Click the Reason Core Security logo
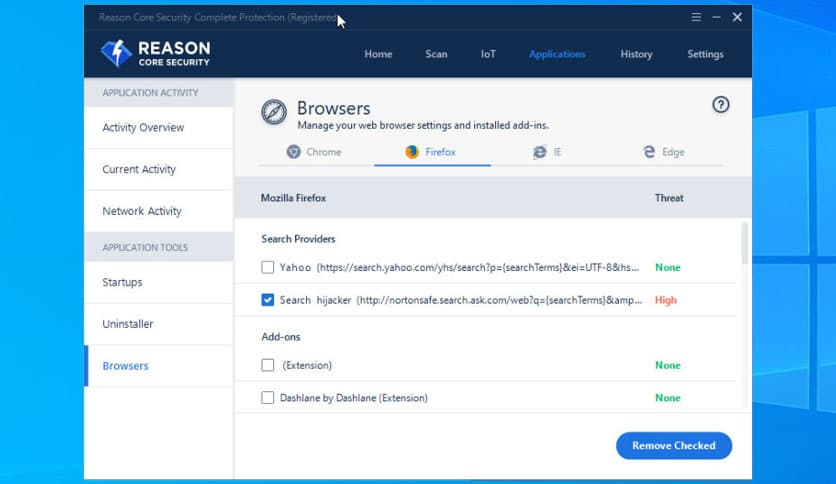Viewport: 836px width, 484px height. (x=155, y=54)
